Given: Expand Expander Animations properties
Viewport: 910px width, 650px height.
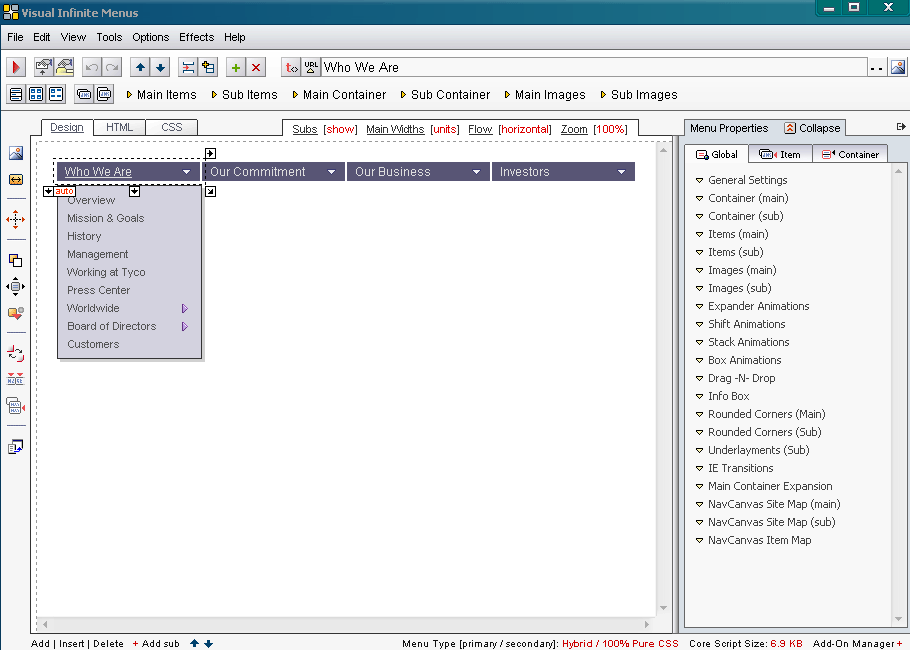Looking at the screenshot, I should 752,306.
